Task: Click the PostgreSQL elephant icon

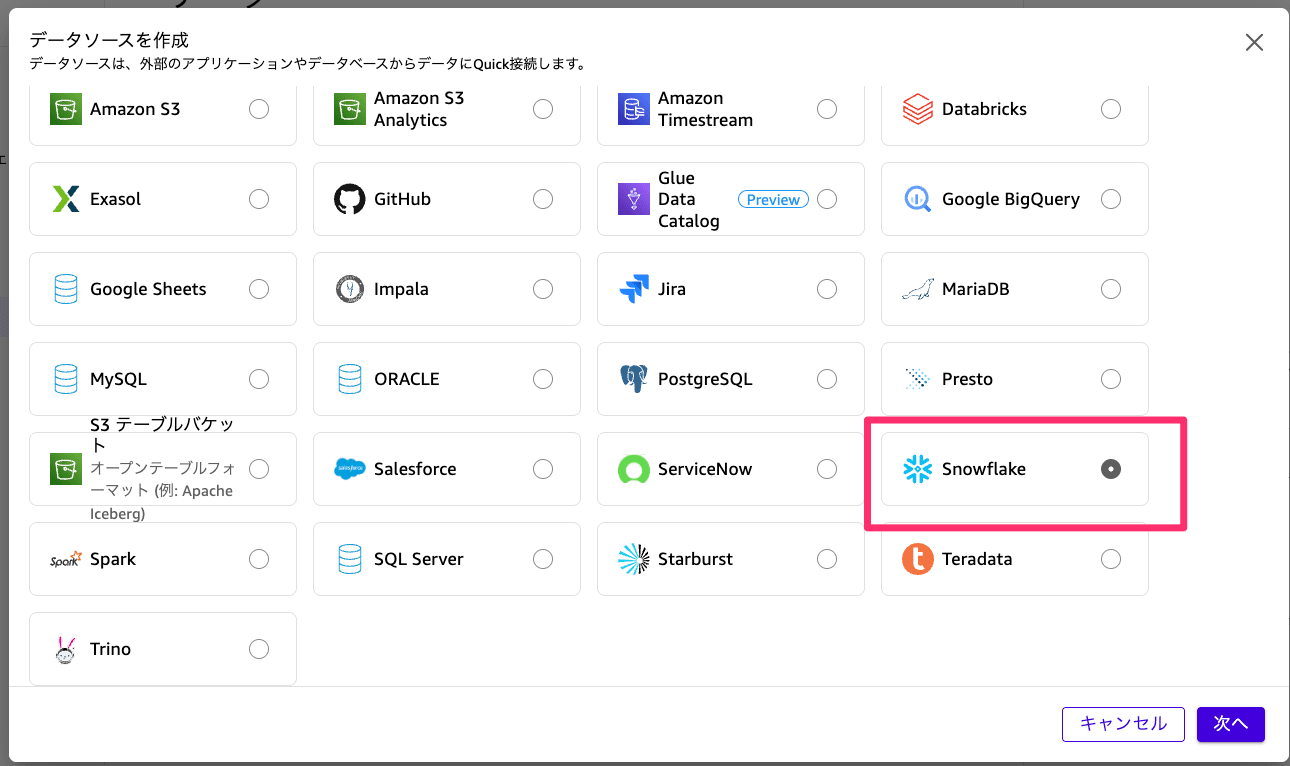Action: pos(633,379)
